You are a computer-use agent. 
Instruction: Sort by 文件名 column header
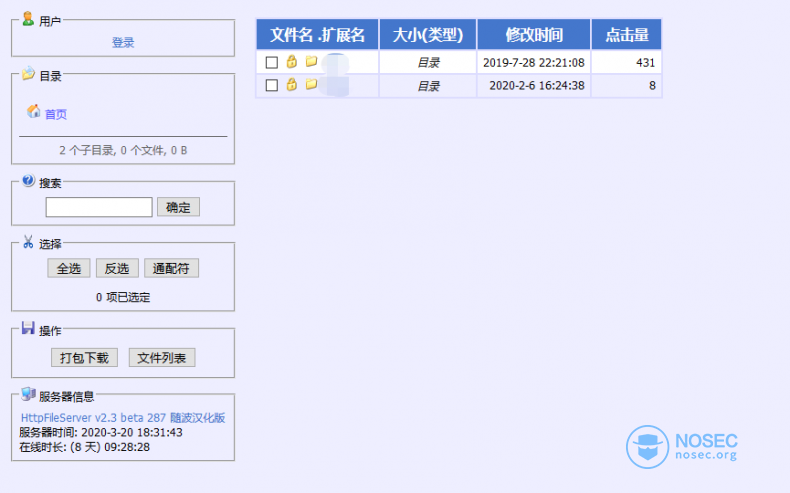[291, 35]
